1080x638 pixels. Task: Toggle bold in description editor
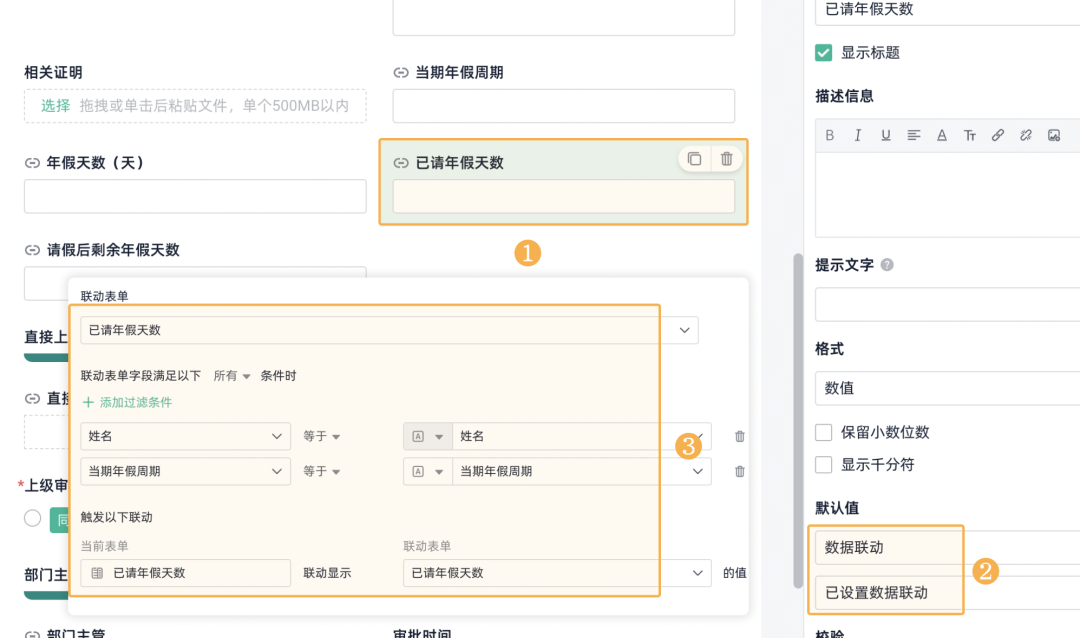(829, 135)
